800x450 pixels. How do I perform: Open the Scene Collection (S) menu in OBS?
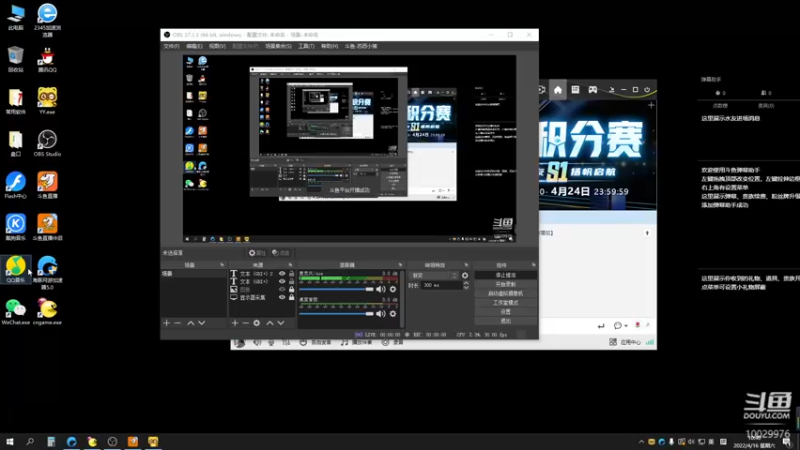[x=278, y=46]
